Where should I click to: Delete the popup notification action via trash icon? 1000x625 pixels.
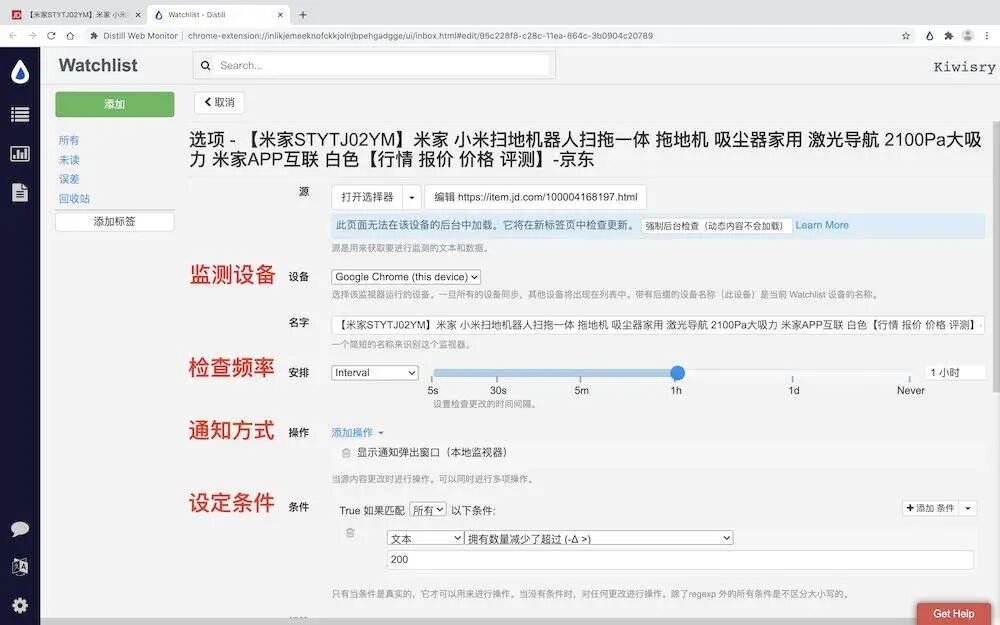pyautogui.click(x=346, y=453)
